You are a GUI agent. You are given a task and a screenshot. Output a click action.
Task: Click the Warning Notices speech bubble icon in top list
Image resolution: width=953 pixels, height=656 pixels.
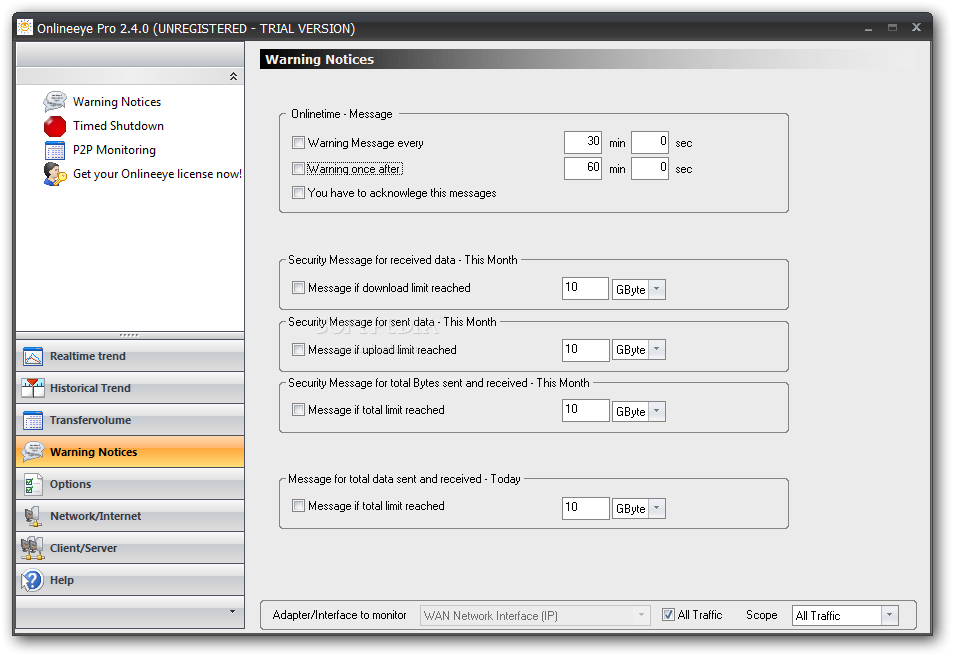[55, 102]
